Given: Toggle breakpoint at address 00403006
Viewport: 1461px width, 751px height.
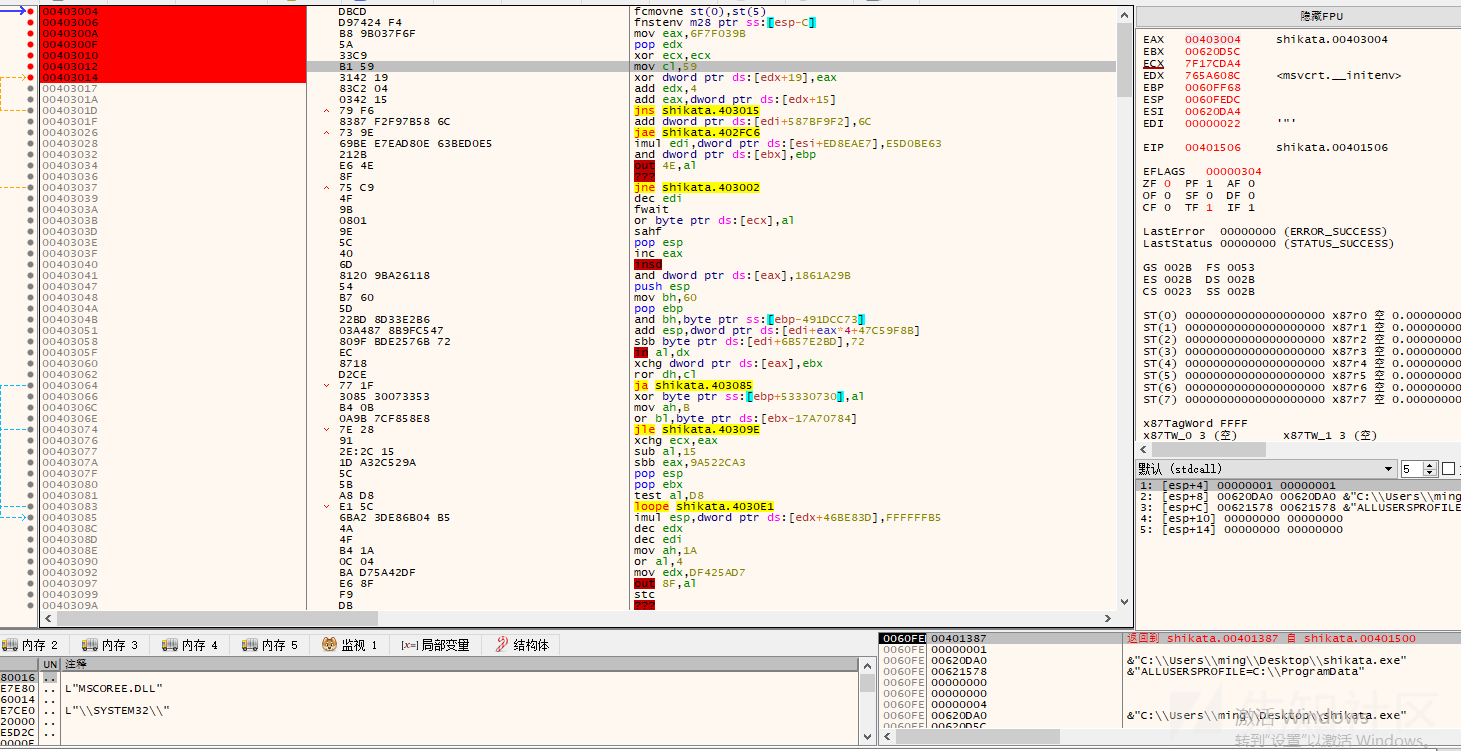Looking at the screenshot, I should (30, 22).
